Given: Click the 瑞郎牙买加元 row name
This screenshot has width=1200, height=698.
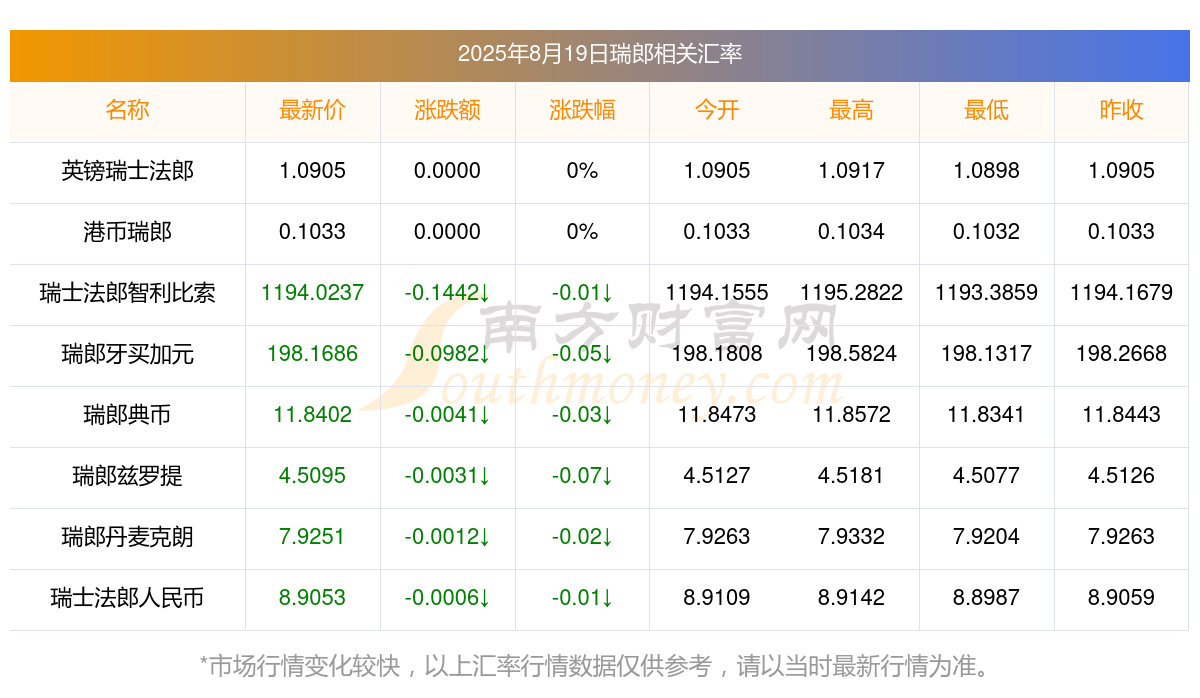Looking at the screenshot, I should tap(127, 354).
